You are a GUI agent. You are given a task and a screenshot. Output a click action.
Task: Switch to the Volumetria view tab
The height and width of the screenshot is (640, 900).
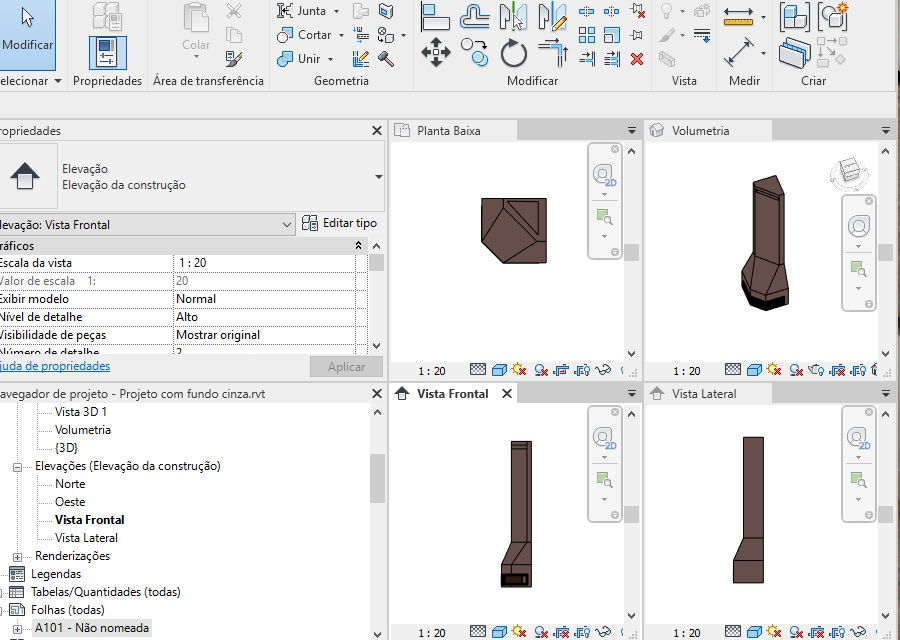[x=709, y=131]
